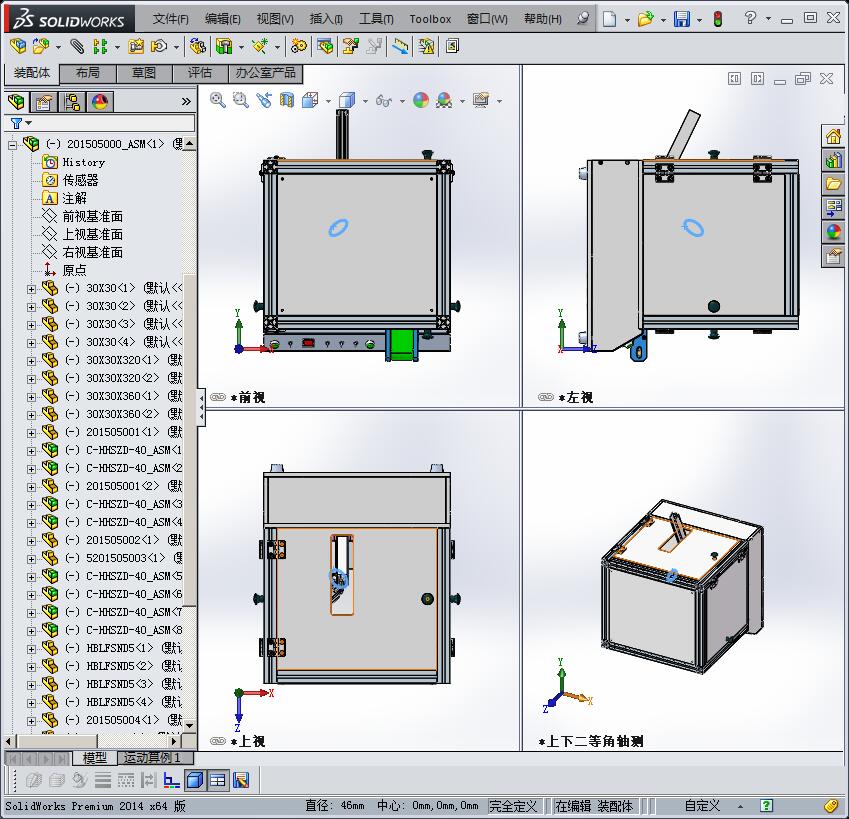
Task: Switch to the 办公室产品 tab
Action: (x=265, y=73)
